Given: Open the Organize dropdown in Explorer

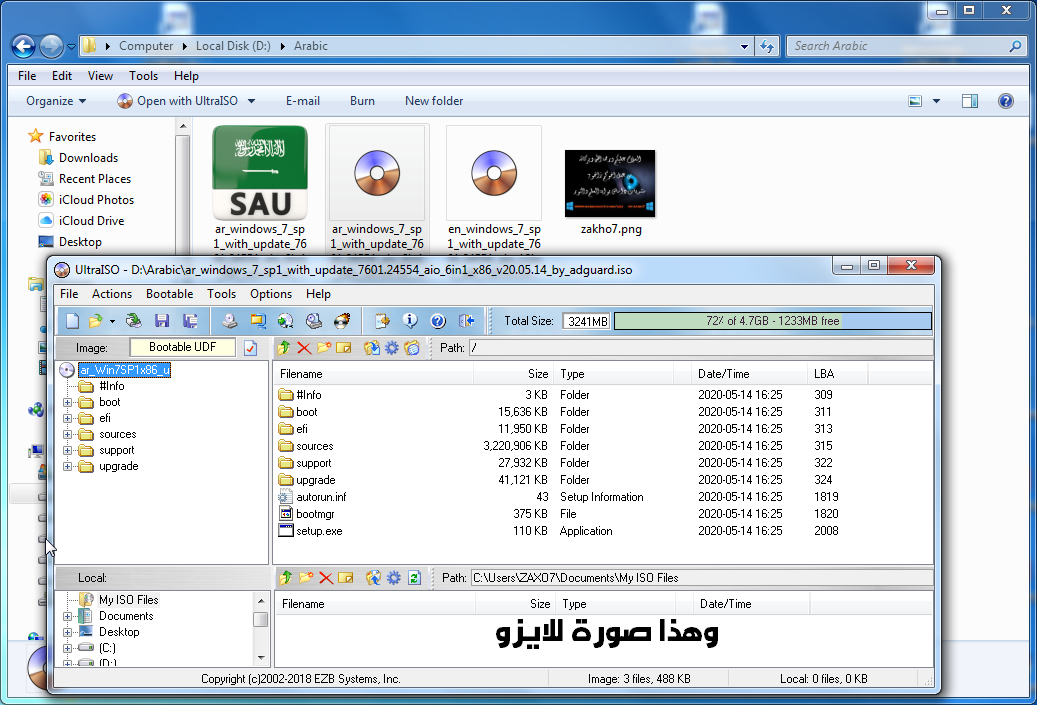Looking at the screenshot, I should (56, 101).
